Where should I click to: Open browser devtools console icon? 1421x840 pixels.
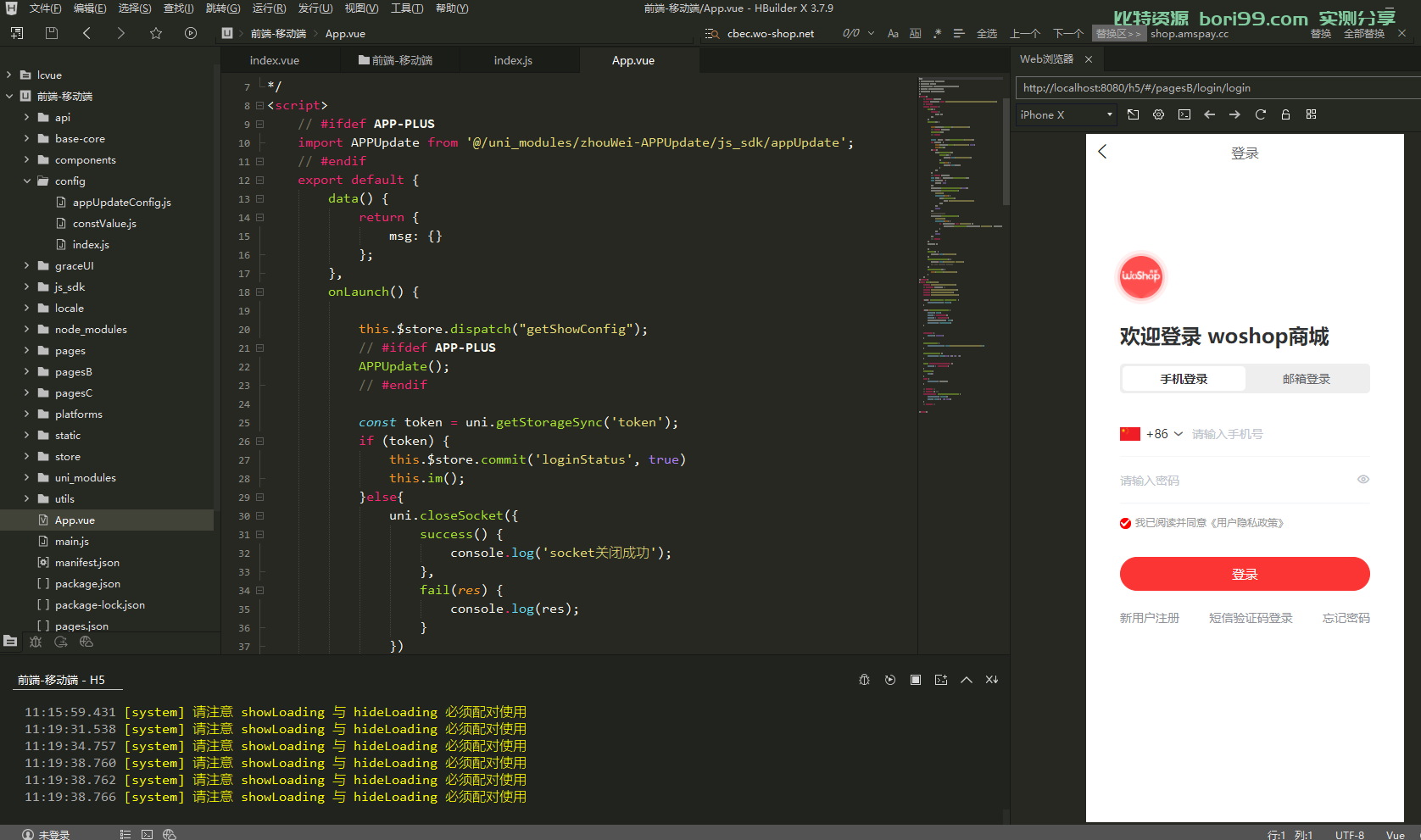click(x=1184, y=114)
